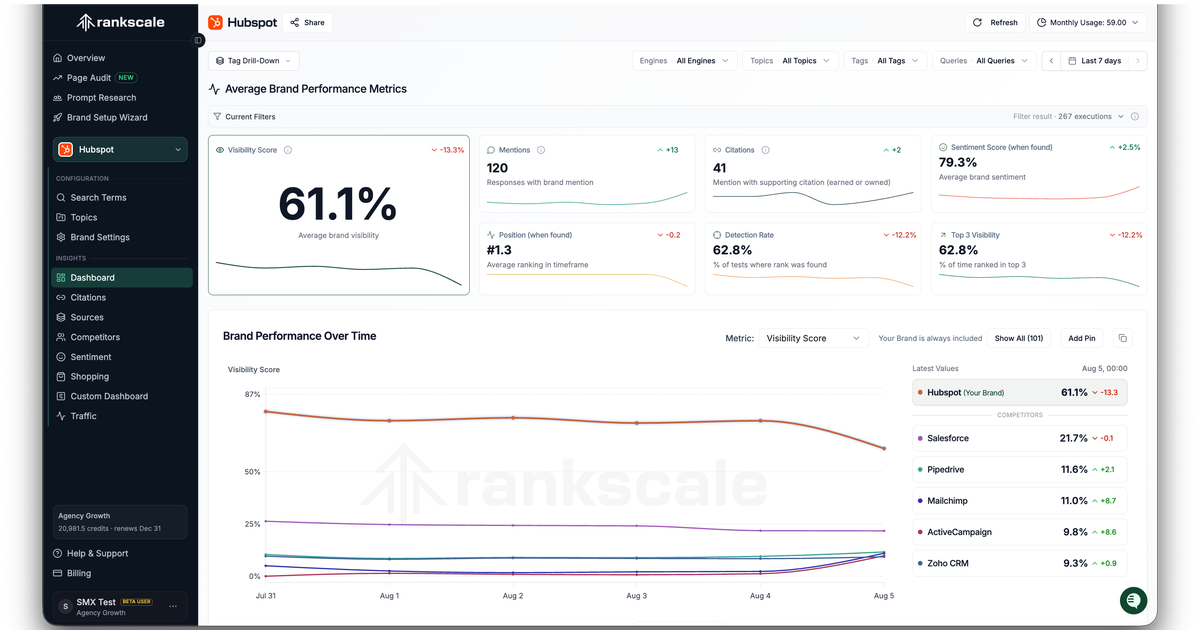1200x630 pixels.
Task: Show info for Visibility Score
Action: pos(288,150)
